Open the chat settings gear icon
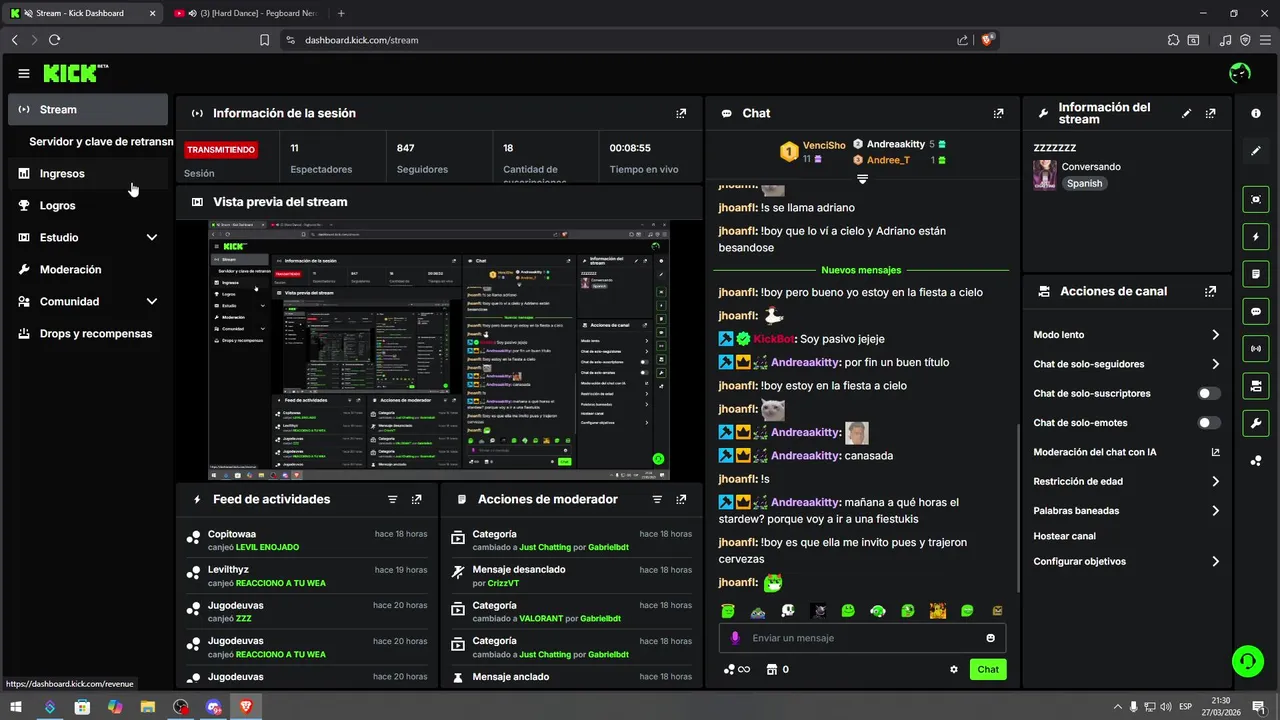The width and height of the screenshot is (1280, 720). [x=954, y=670]
